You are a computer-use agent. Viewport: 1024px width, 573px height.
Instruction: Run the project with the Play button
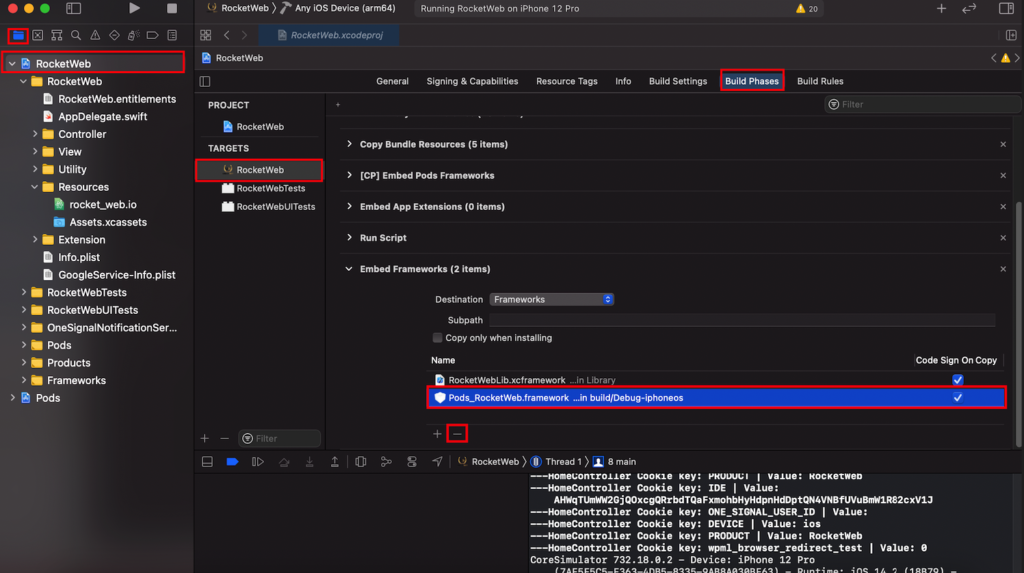point(134,8)
